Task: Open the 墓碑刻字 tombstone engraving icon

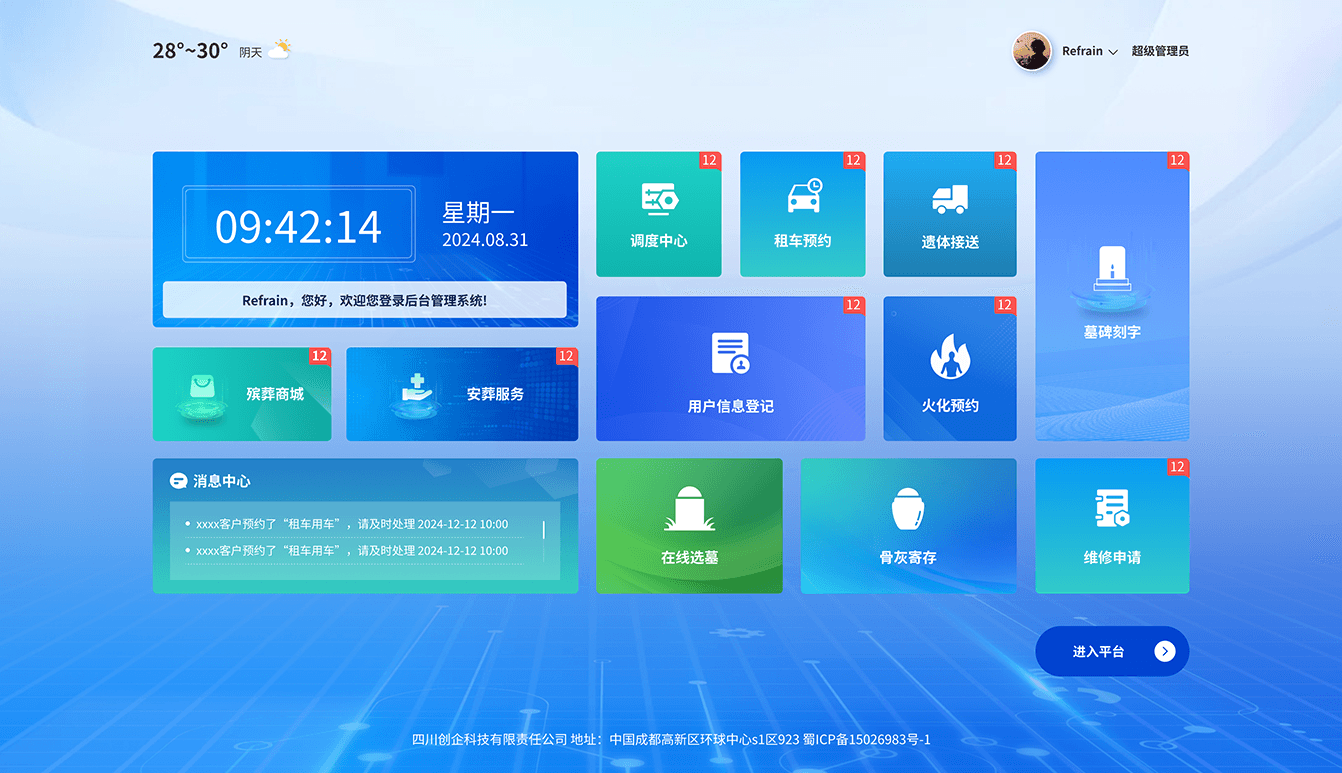Action: click(1112, 272)
